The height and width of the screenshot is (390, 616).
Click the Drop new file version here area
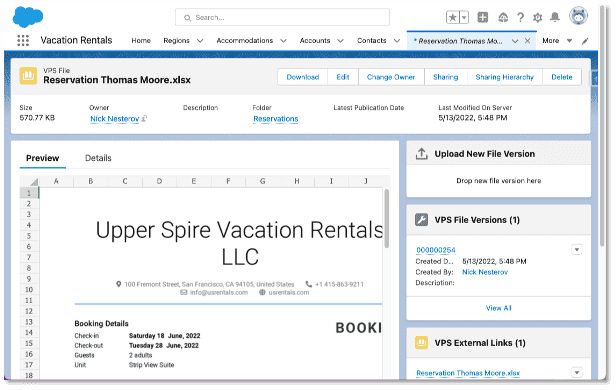pyautogui.click(x=499, y=181)
